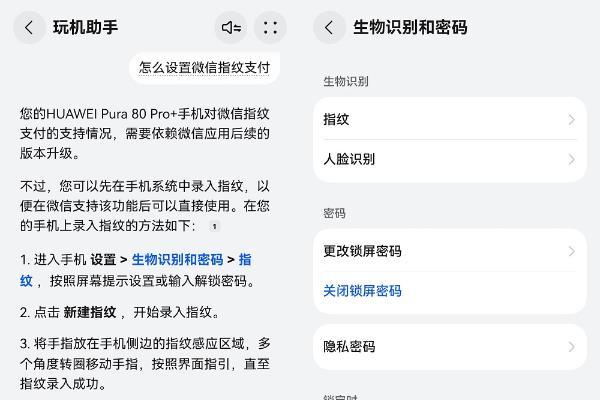Viewport: 600px width, 400px height.
Task: Tap the 生物识别和密码 page title
Action: coord(410,28)
